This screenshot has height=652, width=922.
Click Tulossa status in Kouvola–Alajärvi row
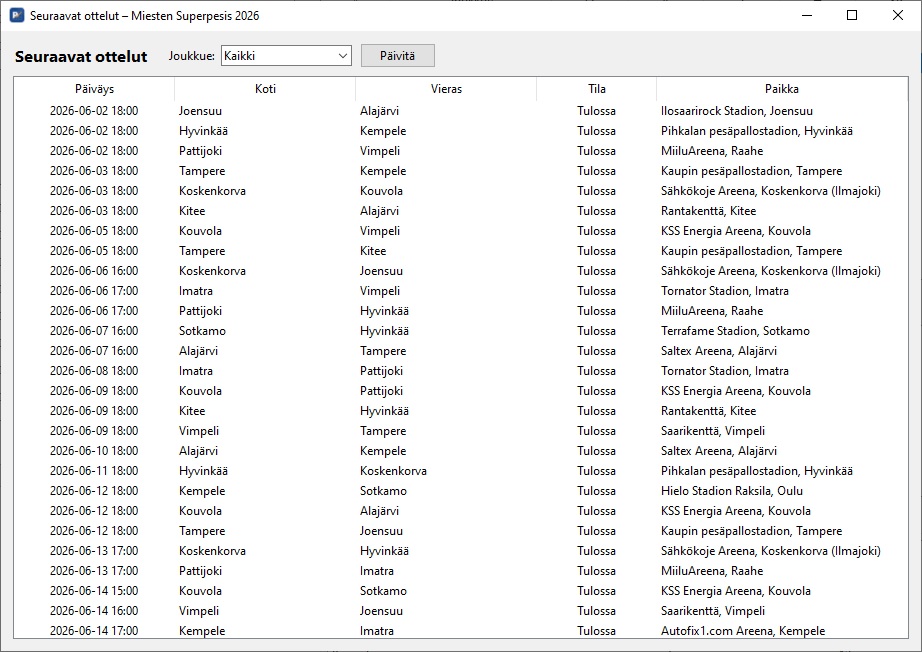click(596, 510)
